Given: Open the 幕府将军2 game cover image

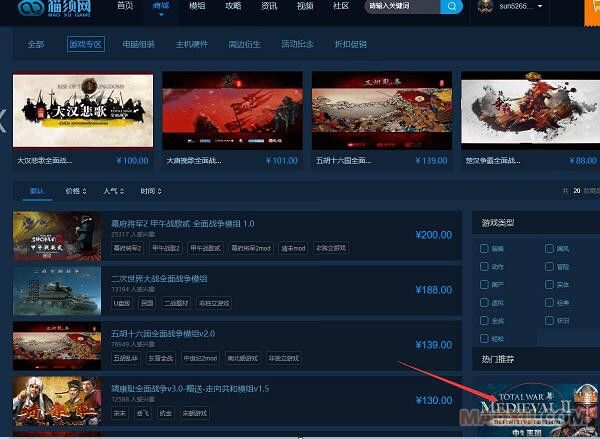Looking at the screenshot, I should (x=56, y=237).
